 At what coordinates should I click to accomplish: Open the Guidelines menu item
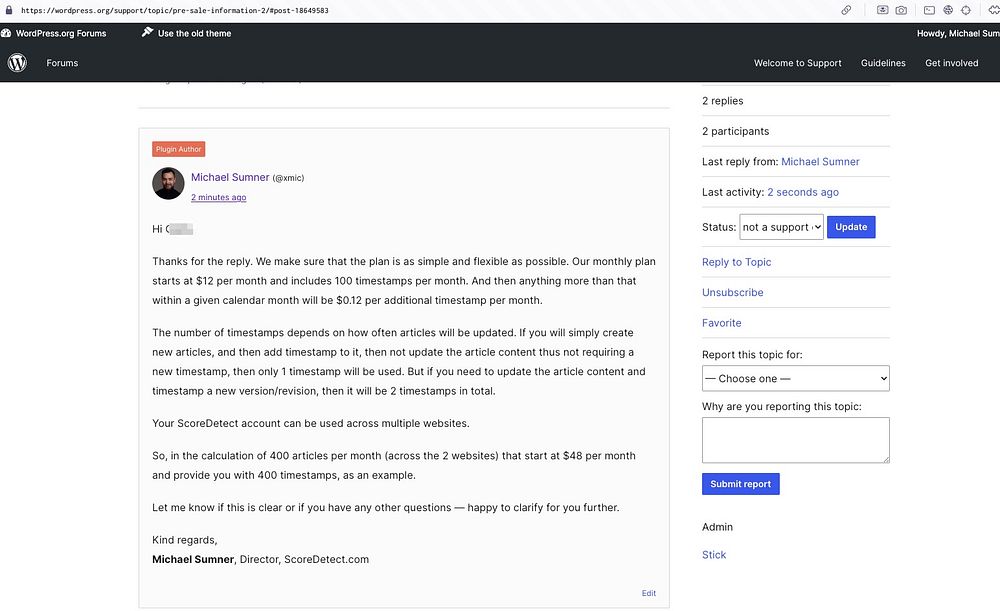pos(883,63)
